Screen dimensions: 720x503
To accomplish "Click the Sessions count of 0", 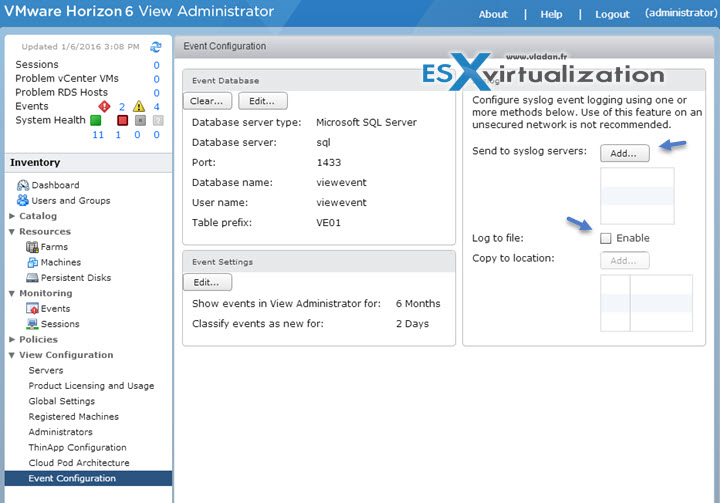I will pyautogui.click(x=157, y=65).
